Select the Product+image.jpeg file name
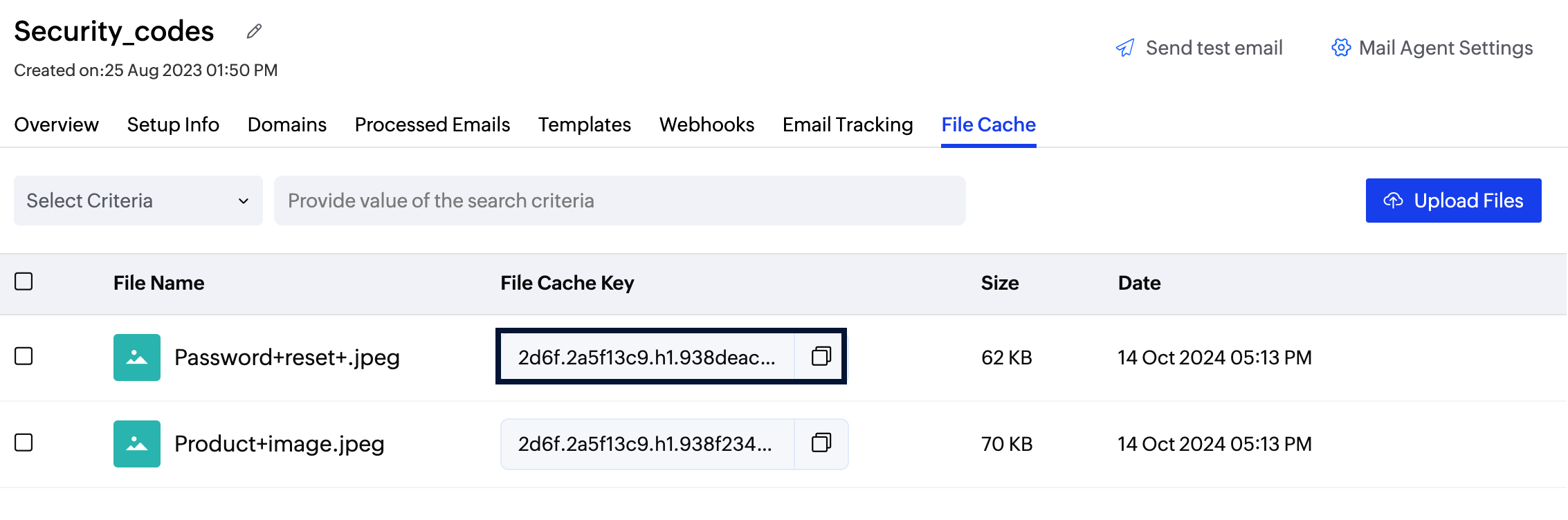 click(280, 444)
